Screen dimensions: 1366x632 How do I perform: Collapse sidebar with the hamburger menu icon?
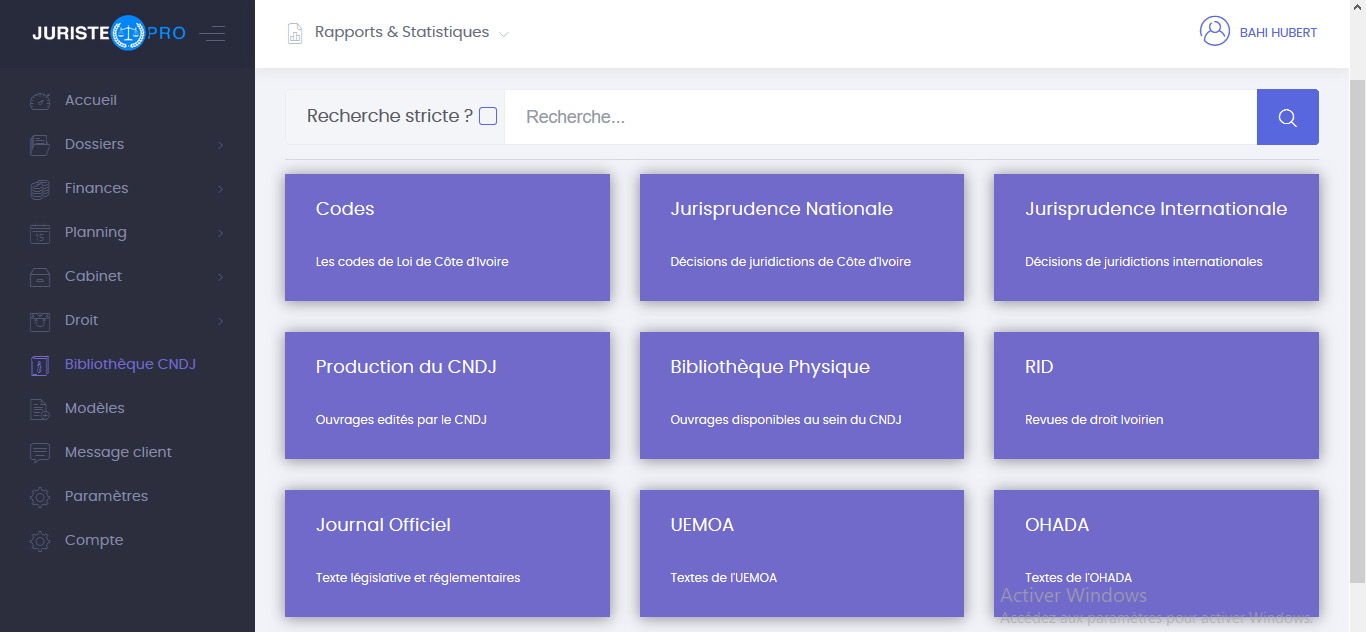(212, 34)
